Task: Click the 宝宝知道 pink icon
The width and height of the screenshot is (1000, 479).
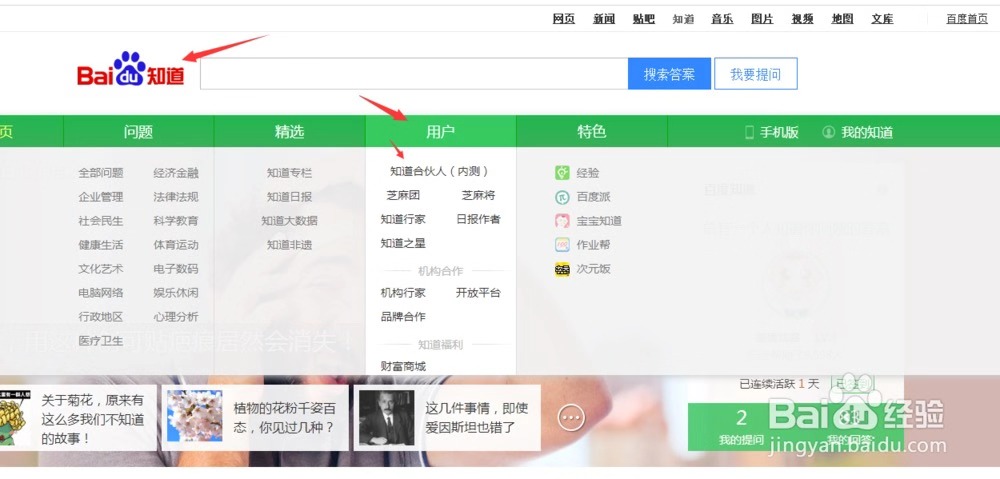Action: 562,221
